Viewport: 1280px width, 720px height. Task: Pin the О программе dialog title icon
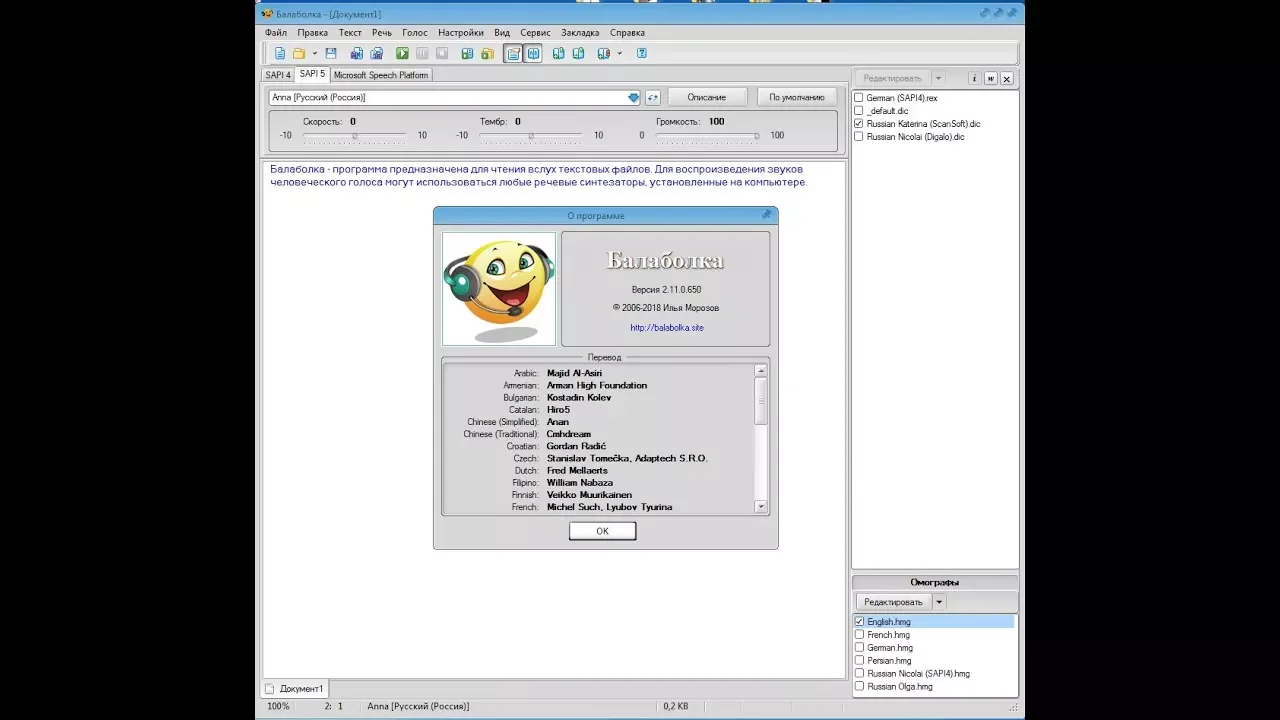pyautogui.click(x=766, y=215)
